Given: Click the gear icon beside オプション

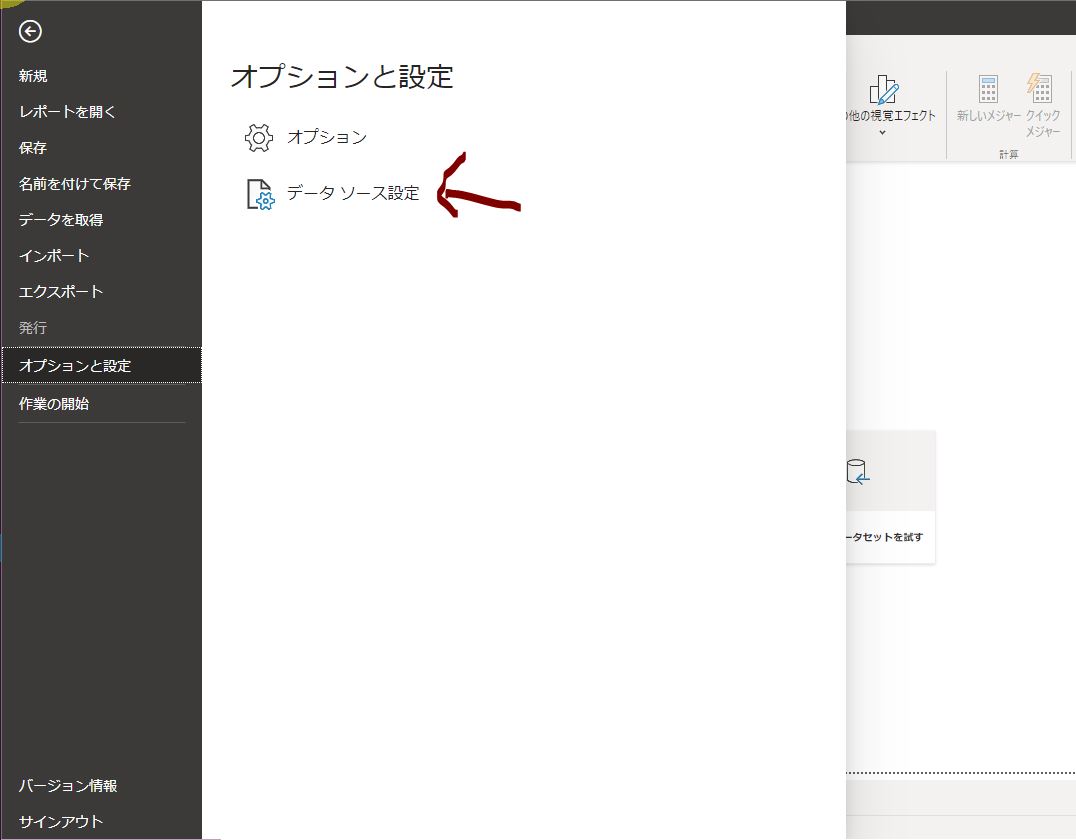Looking at the screenshot, I should [259, 138].
